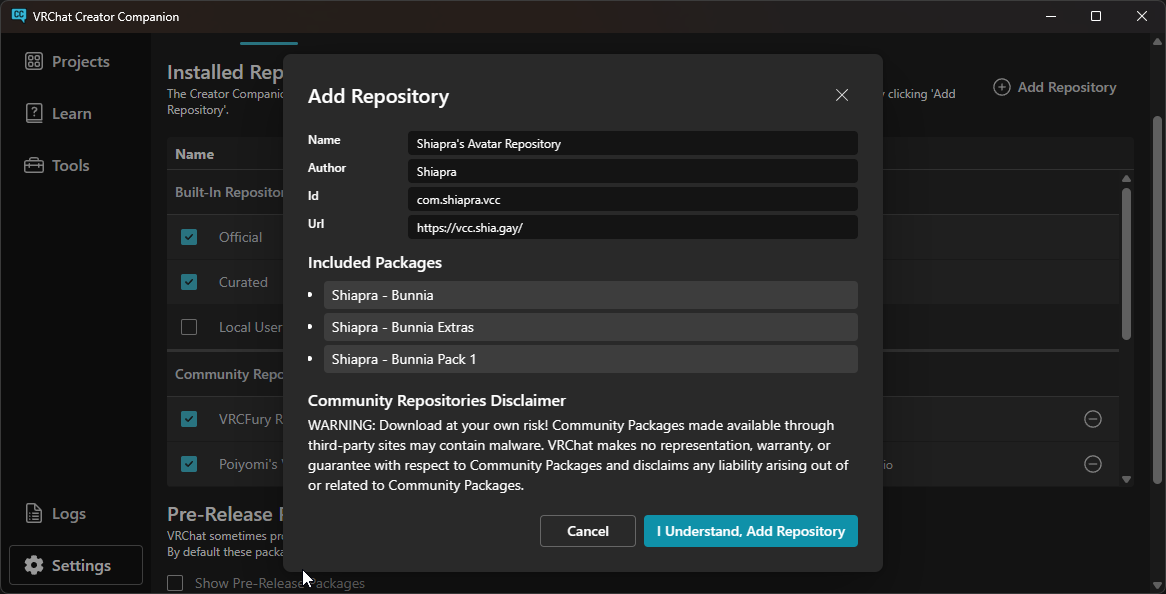Uncheck the Official repository checkbox
The width and height of the screenshot is (1166, 594).
tap(189, 237)
